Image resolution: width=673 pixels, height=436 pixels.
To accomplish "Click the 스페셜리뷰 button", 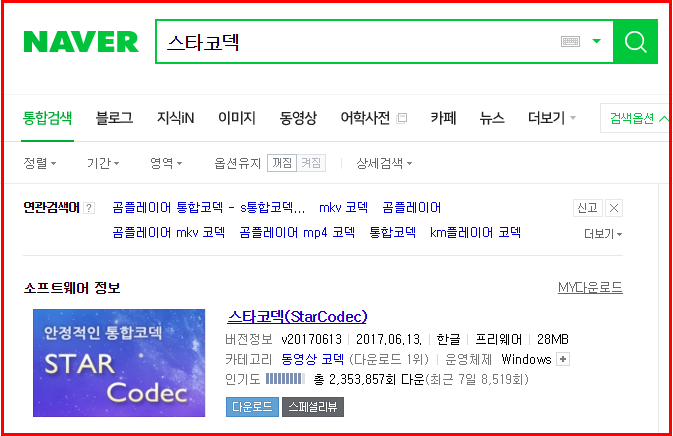I will pyautogui.click(x=313, y=407).
